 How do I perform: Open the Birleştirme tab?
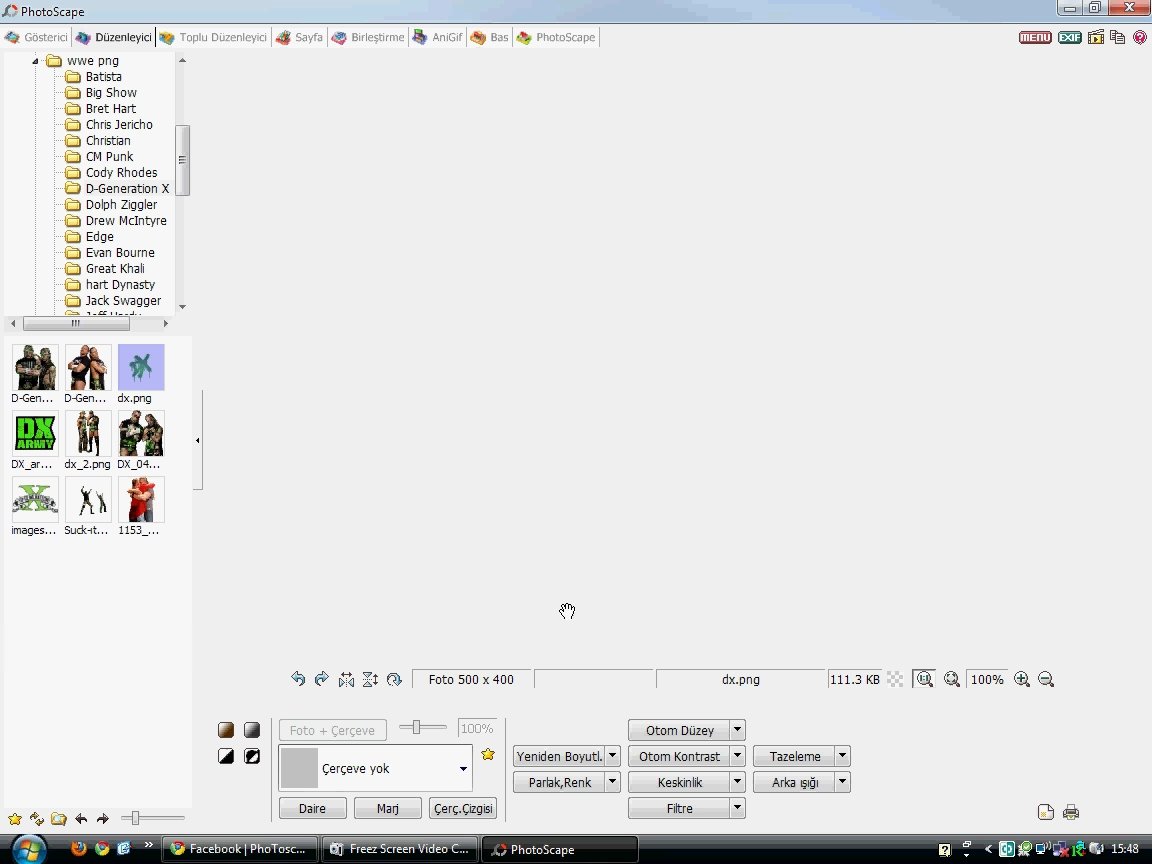(368, 37)
